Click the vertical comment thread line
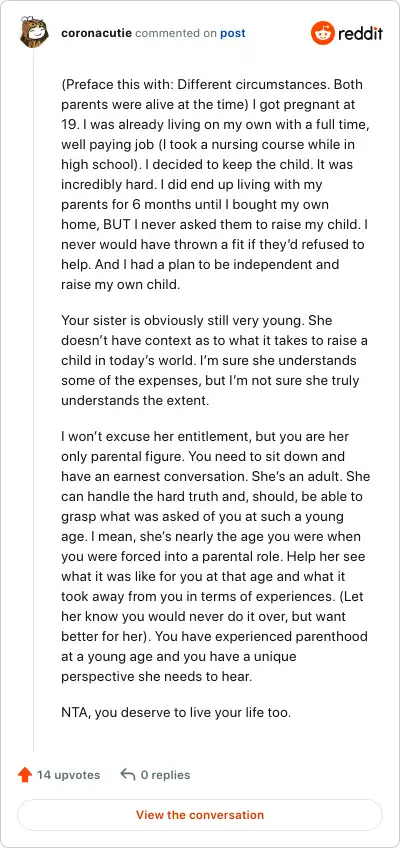This screenshot has height=848, width=400. pyautogui.click(x=34, y=400)
